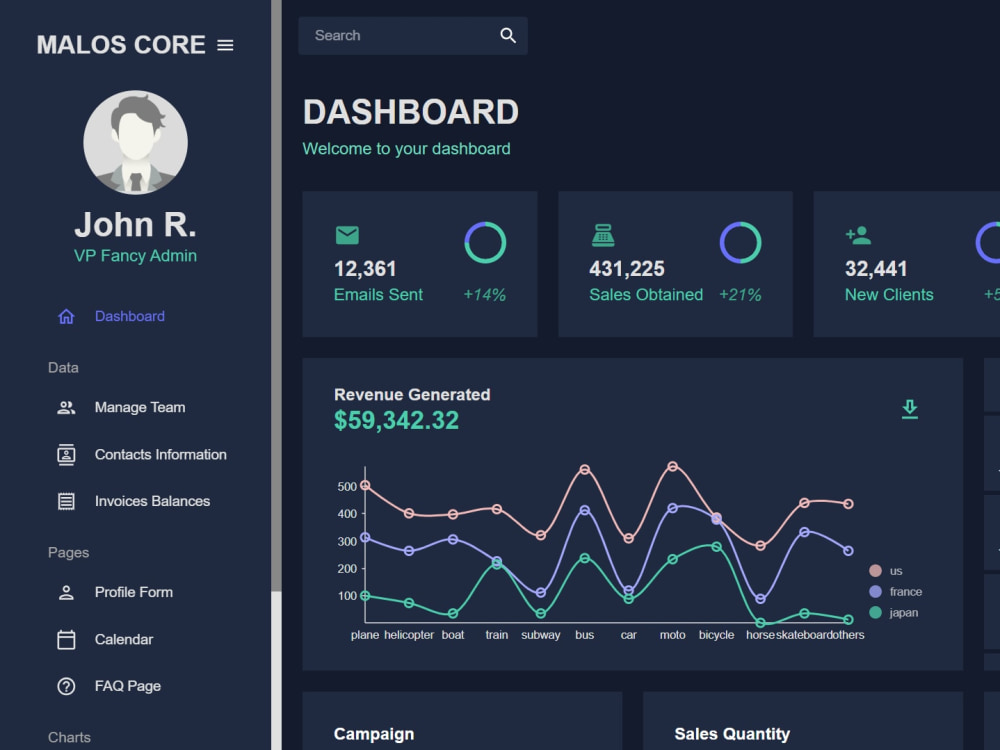Image resolution: width=1000 pixels, height=750 pixels.
Task: Click the Sales Quantity card heading
Action: (732, 734)
